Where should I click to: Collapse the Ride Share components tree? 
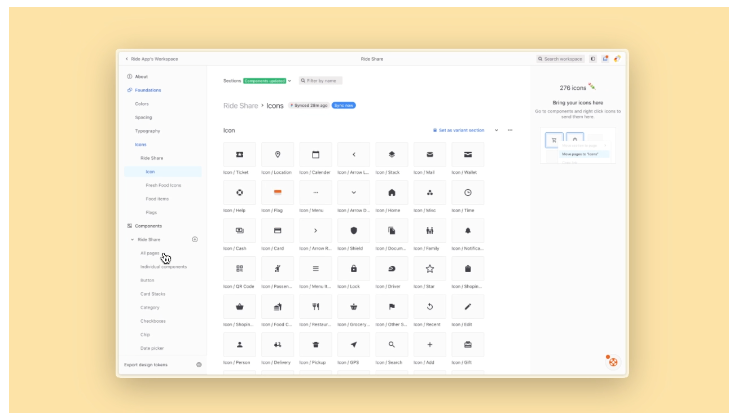coord(132,239)
